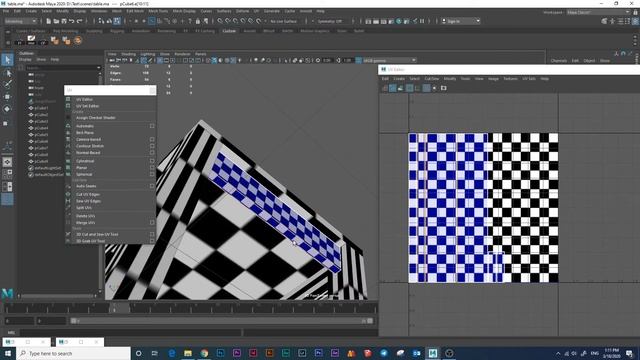Click the Channels menu in the Channel Box
This screenshot has width=640, height=360.
click(558, 60)
